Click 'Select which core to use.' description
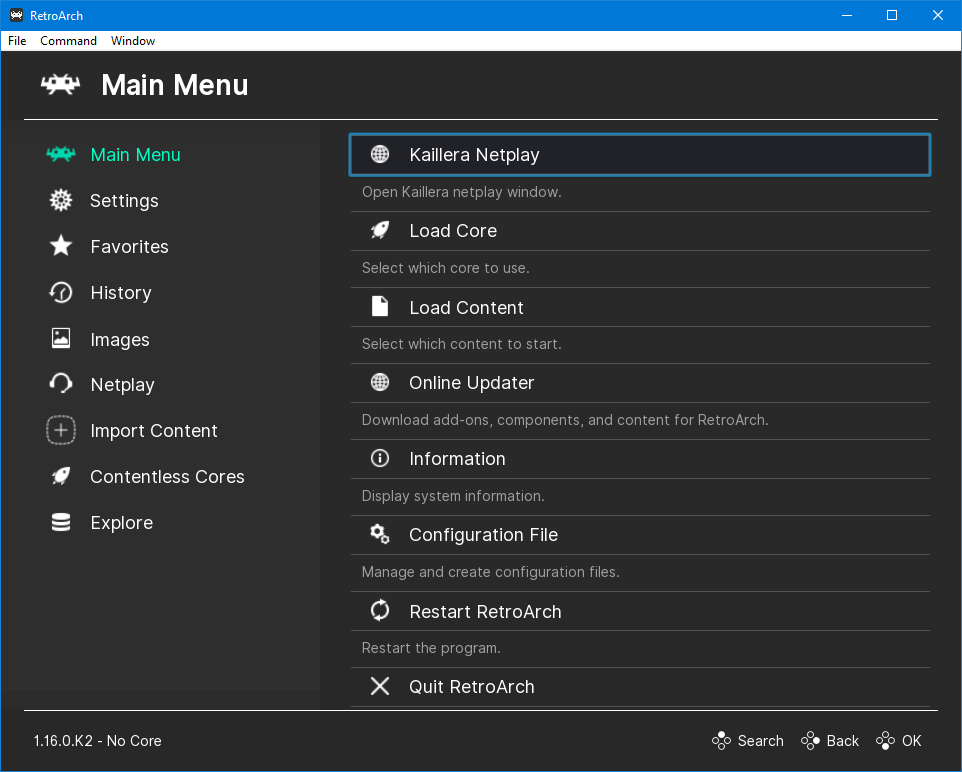This screenshot has width=962, height=772. pos(445,268)
